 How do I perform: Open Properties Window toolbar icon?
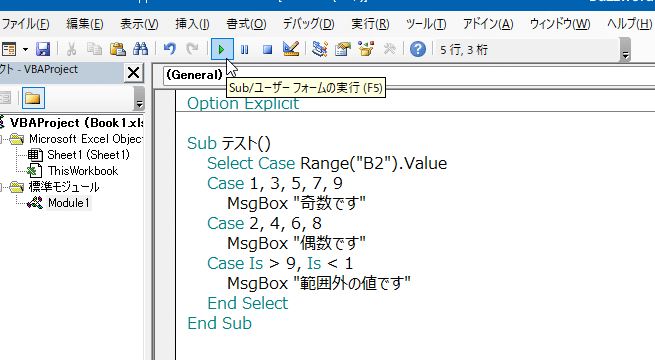pyautogui.click(x=343, y=49)
